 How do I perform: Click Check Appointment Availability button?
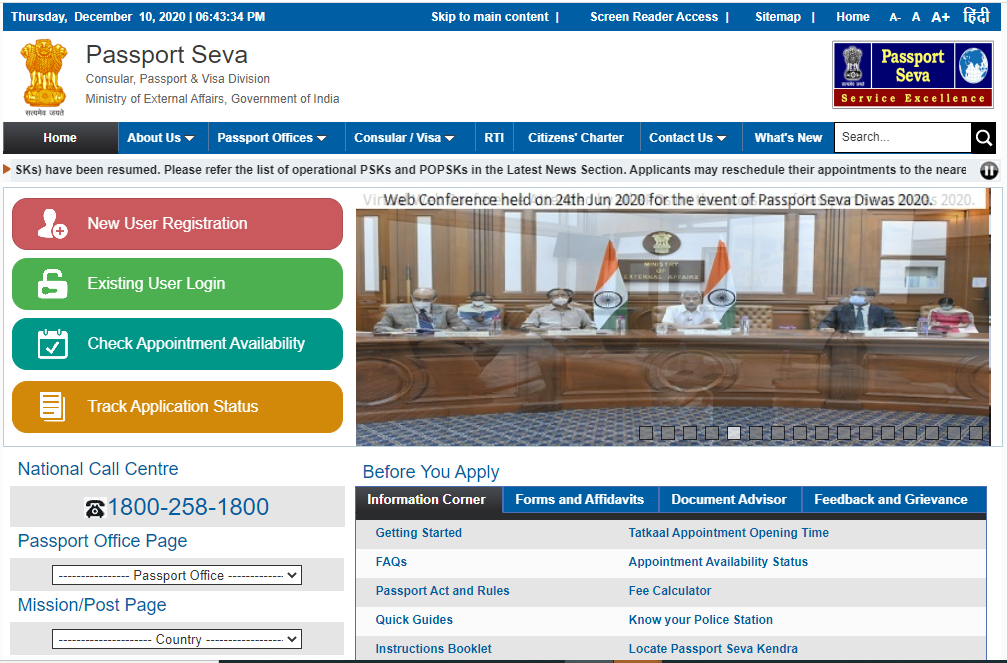click(177, 344)
